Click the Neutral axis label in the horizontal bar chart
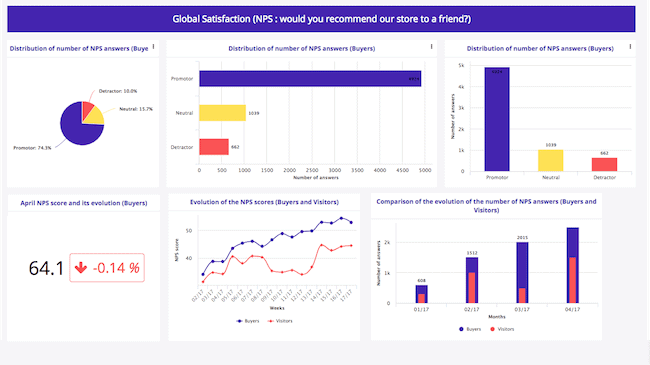 [184, 113]
